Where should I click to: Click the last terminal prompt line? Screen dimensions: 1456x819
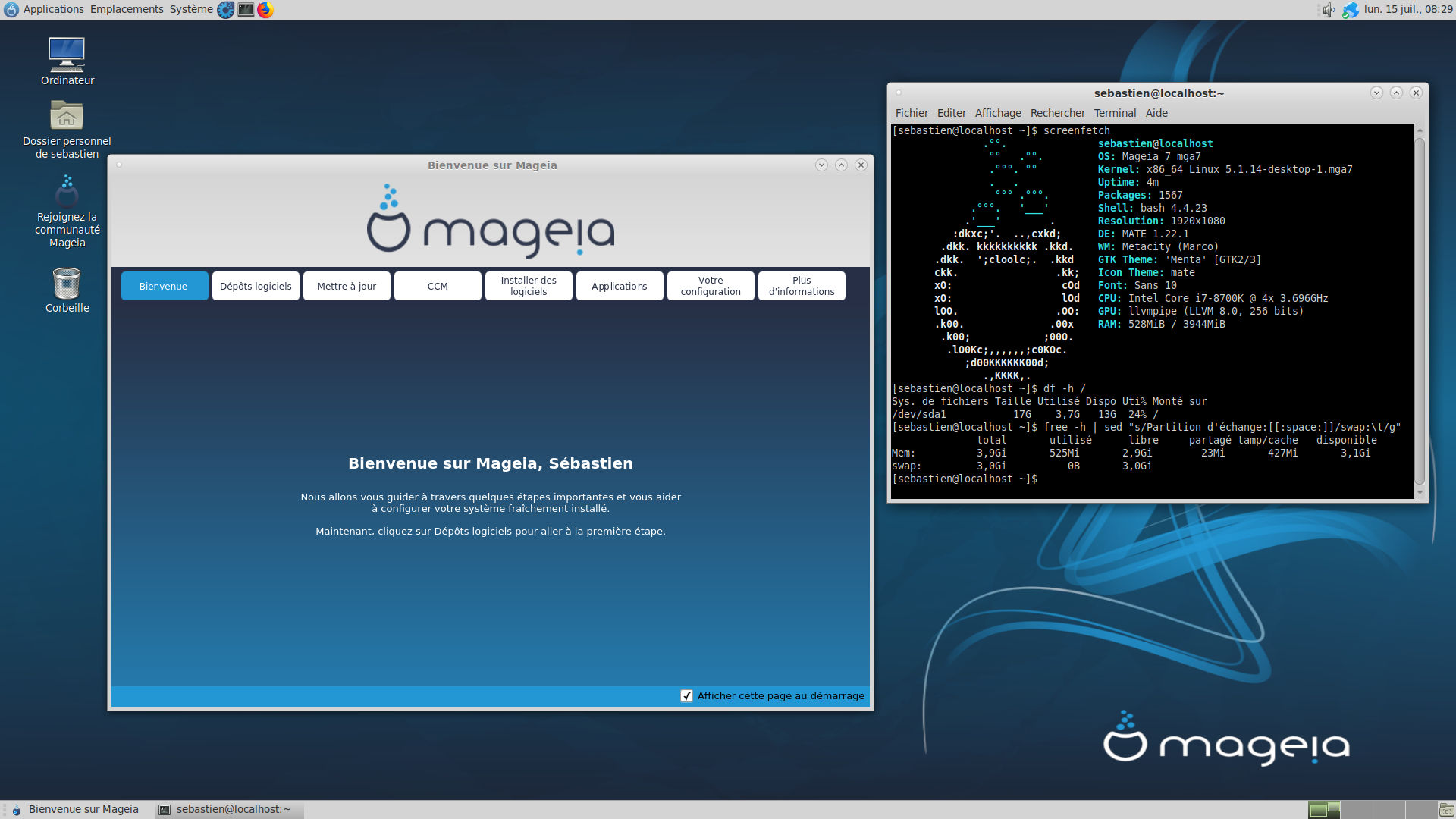tap(965, 479)
